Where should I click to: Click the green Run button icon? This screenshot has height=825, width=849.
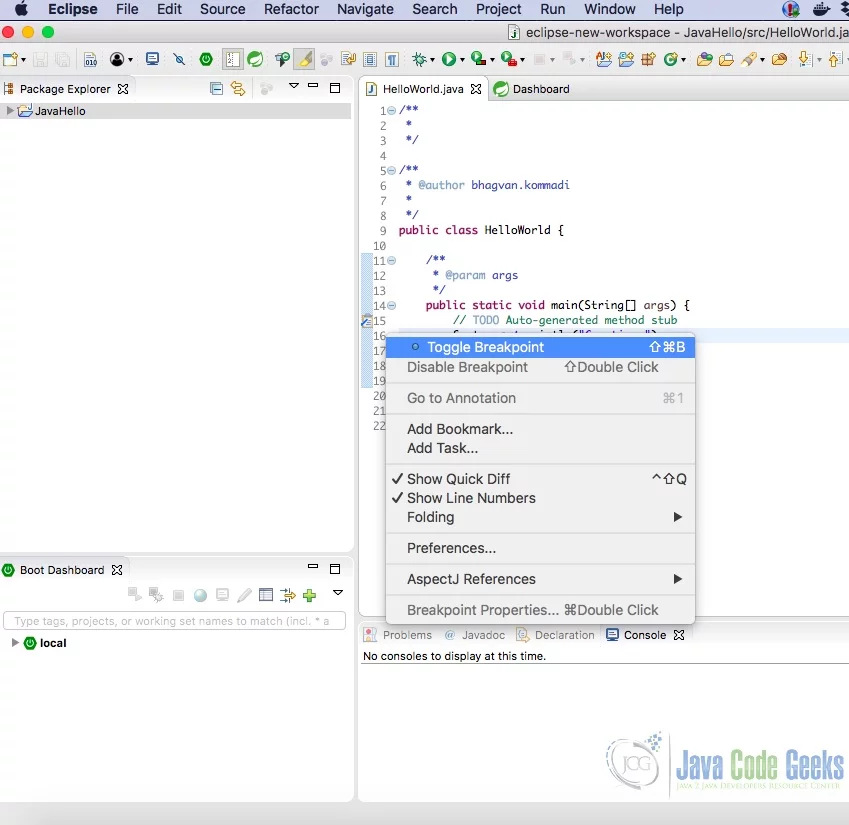448,59
